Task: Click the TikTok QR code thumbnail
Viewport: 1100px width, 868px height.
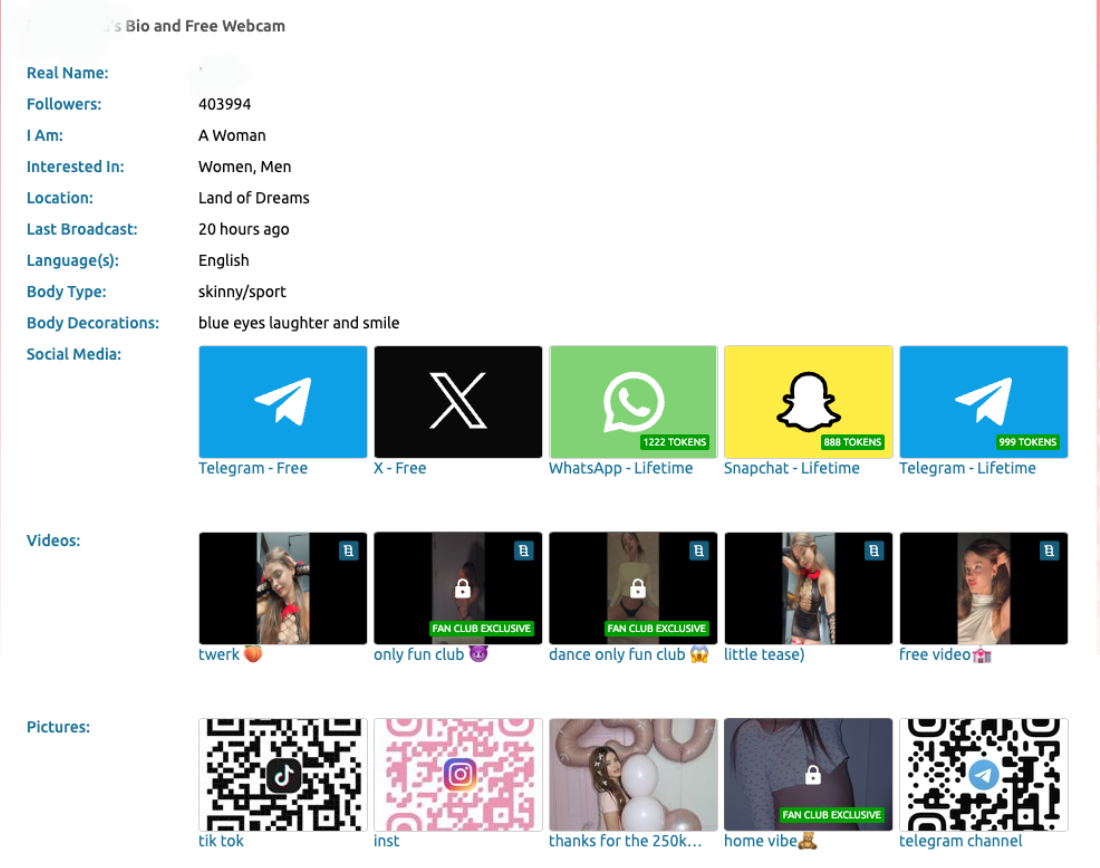Action: [x=282, y=774]
